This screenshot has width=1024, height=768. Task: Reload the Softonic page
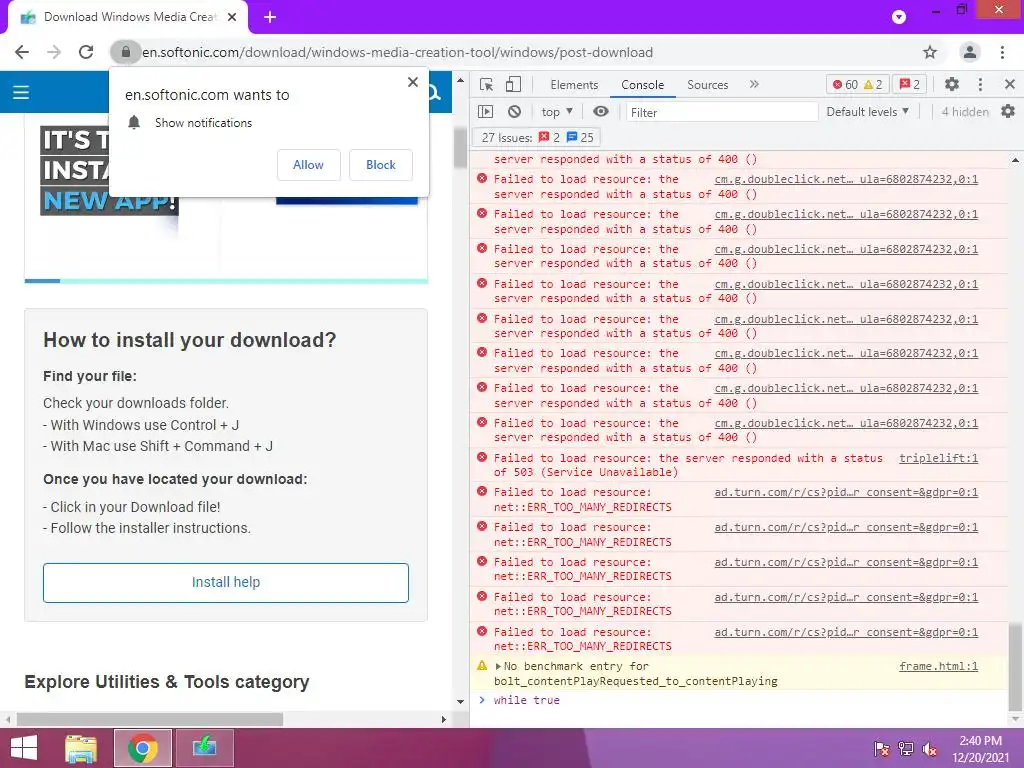tap(86, 52)
